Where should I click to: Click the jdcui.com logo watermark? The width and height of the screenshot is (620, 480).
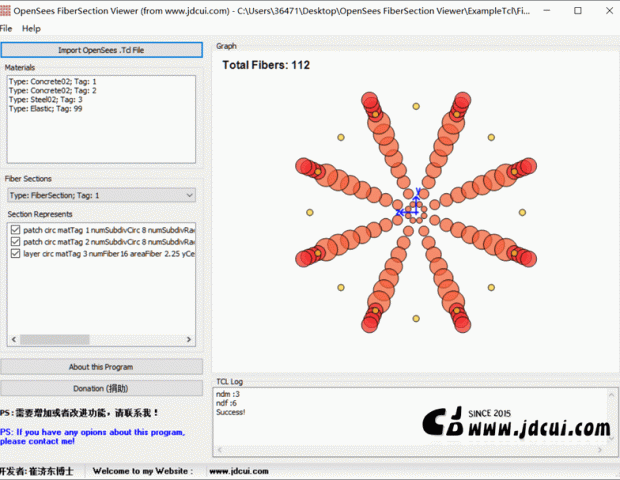(515, 424)
